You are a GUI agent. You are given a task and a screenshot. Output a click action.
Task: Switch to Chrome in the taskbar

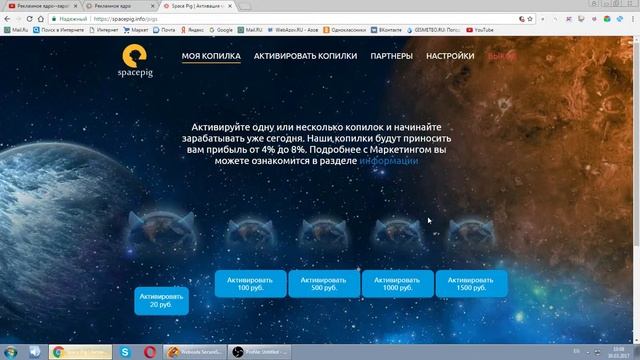pos(80,352)
